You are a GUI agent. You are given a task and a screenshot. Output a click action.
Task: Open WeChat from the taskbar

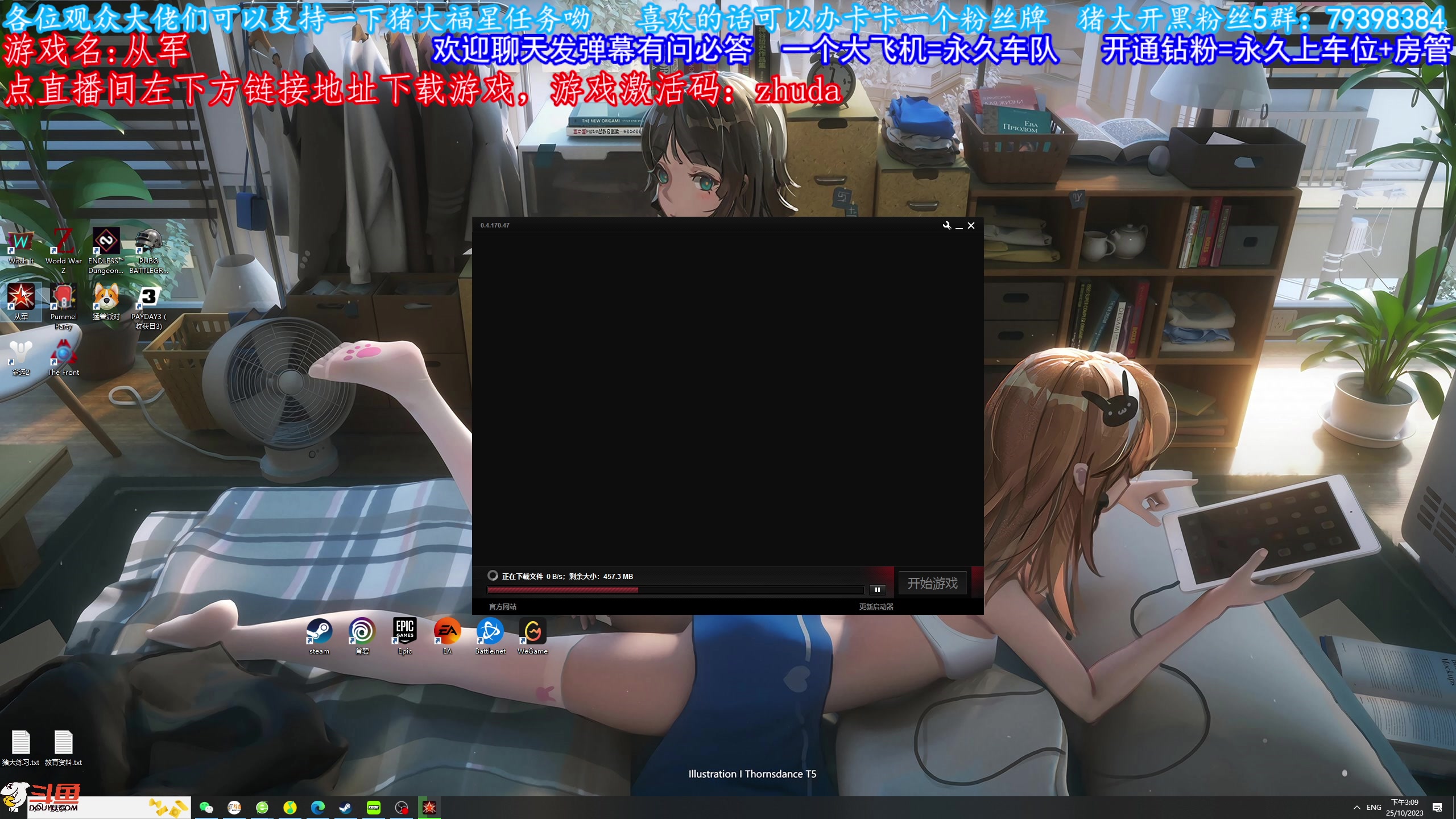(206, 808)
